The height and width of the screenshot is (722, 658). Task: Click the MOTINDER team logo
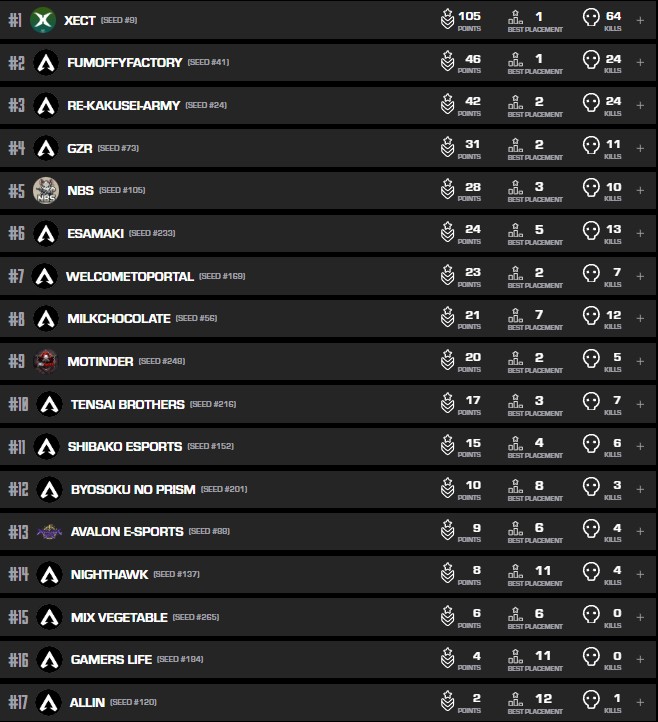46,361
